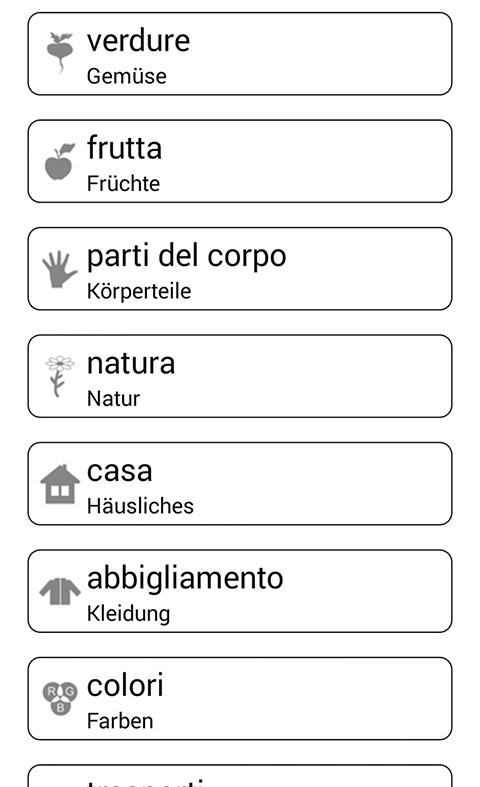Viewport: 480px width, 787px height.
Task: Click the Kleidung subtitle text
Action: pyautogui.click(x=129, y=614)
